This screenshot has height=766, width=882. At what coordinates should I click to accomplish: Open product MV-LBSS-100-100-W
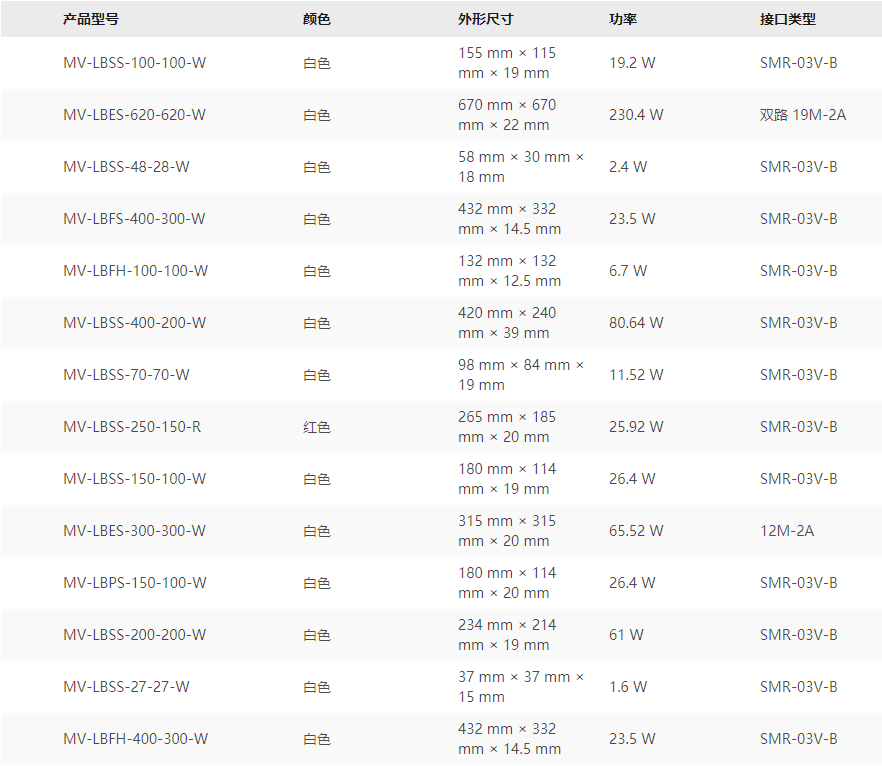click(135, 63)
